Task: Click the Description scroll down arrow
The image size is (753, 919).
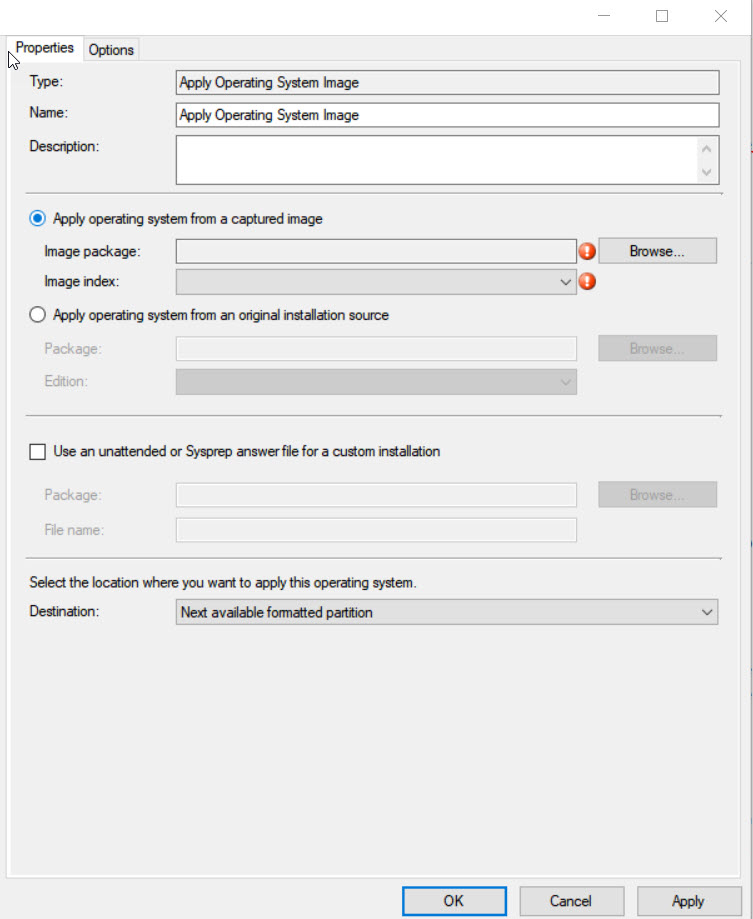Action: pos(707,172)
